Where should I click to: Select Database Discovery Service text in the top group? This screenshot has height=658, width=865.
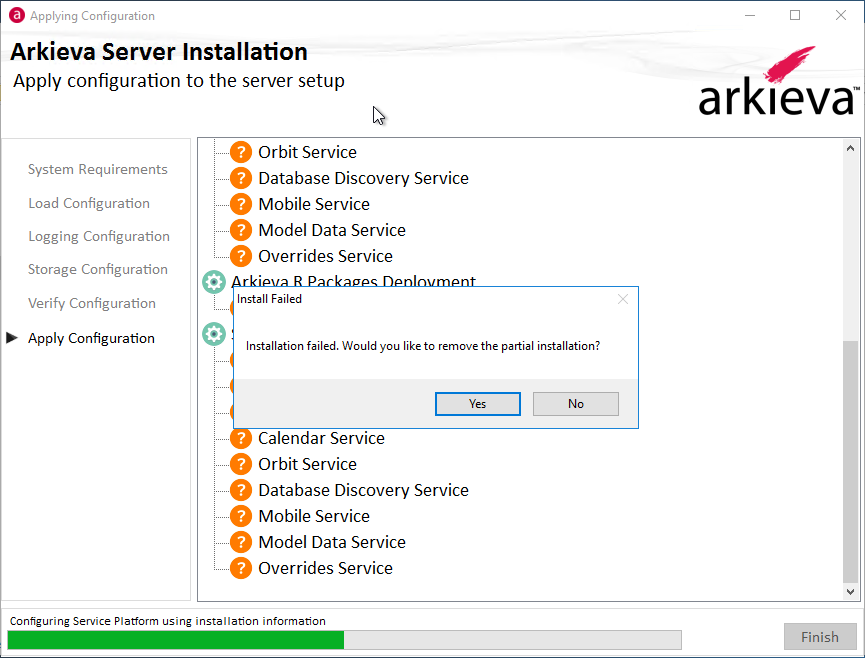click(x=364, y=178)
